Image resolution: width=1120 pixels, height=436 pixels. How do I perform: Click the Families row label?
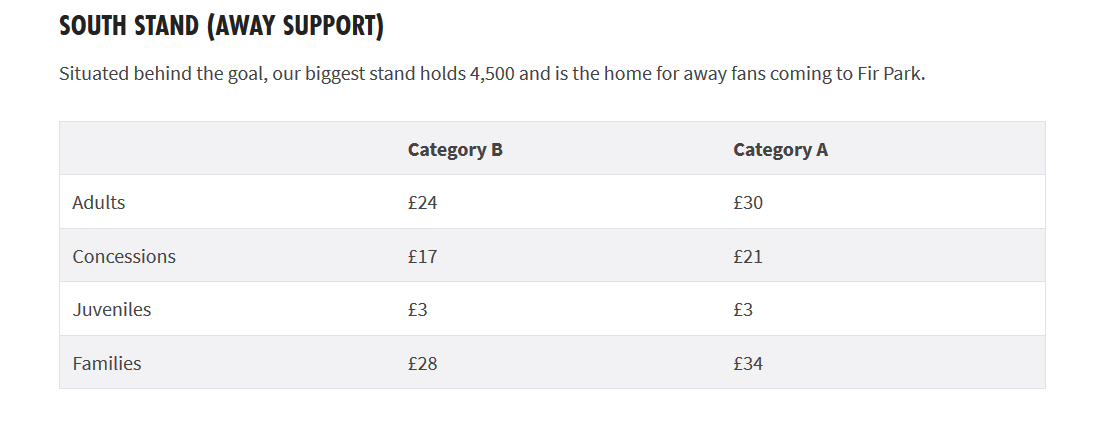pos(106,363)
